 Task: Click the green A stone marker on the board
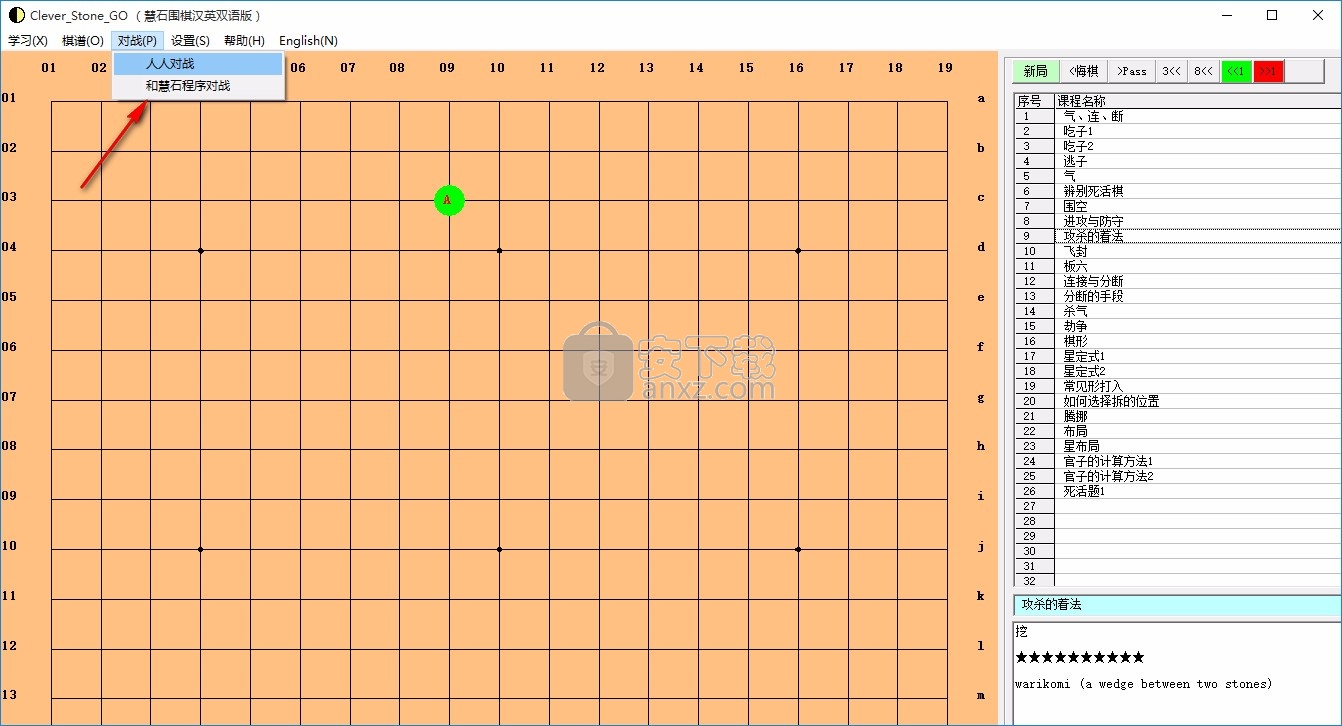click(x=449, y=200)
